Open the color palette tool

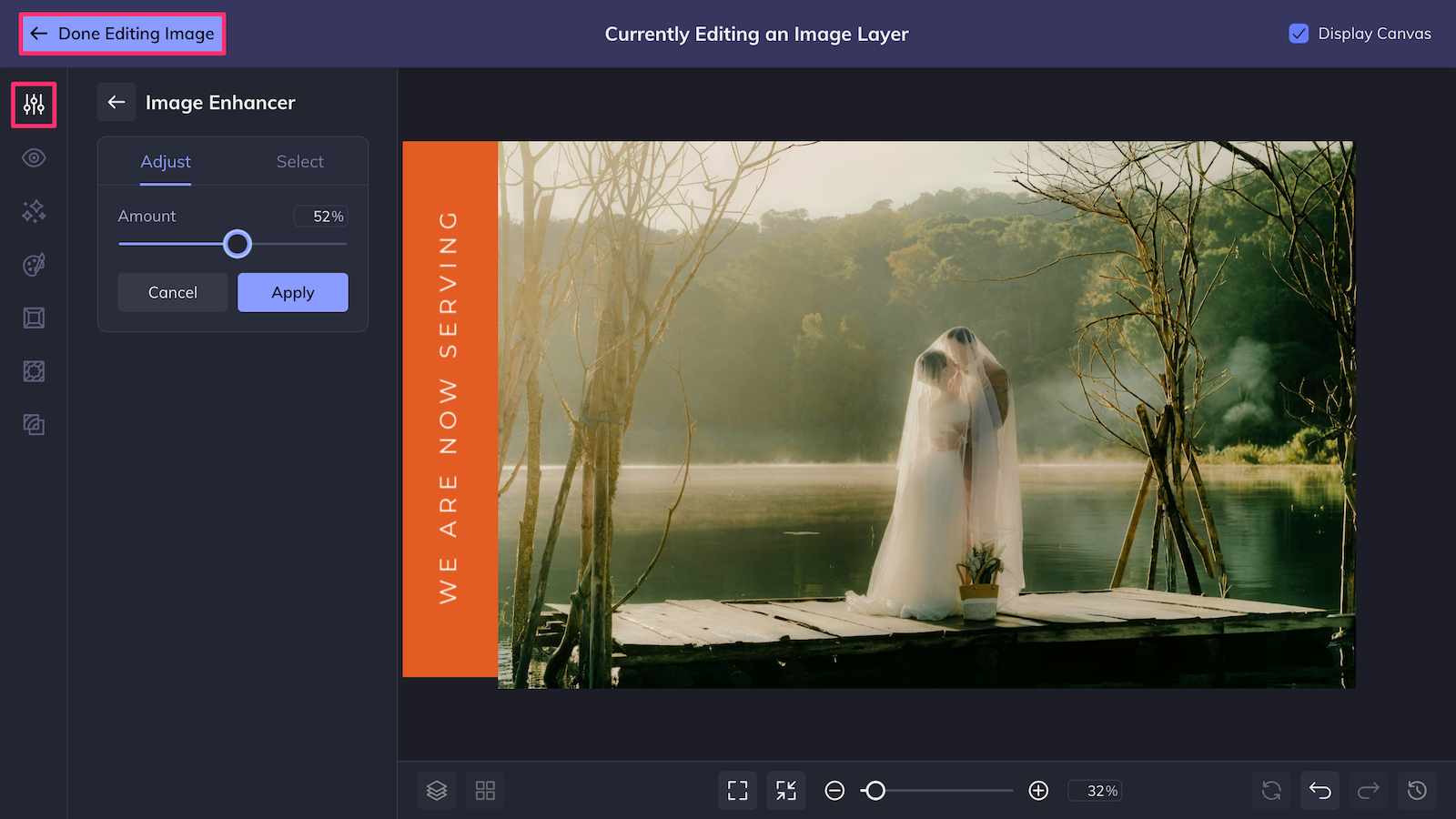coord(33,264)
